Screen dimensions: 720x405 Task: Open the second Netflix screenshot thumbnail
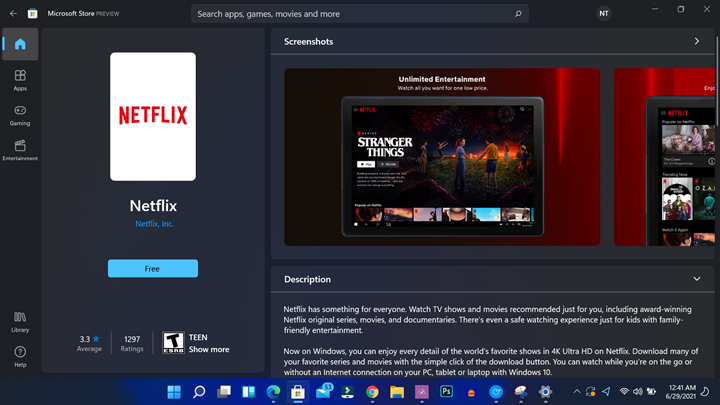coord(664,157)
